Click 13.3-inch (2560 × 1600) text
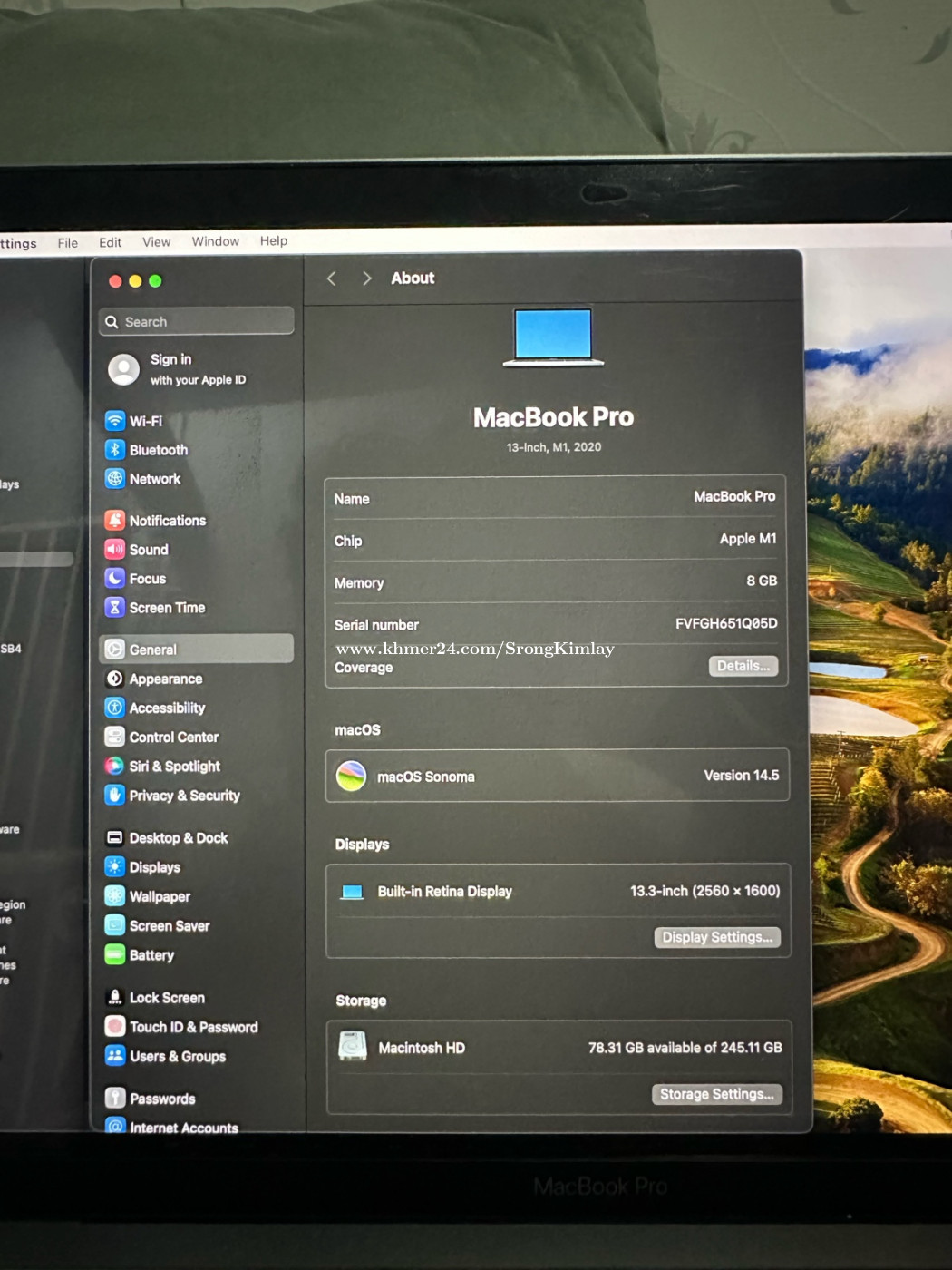This screenshot has width=952, height=1270. click(705, 891)
